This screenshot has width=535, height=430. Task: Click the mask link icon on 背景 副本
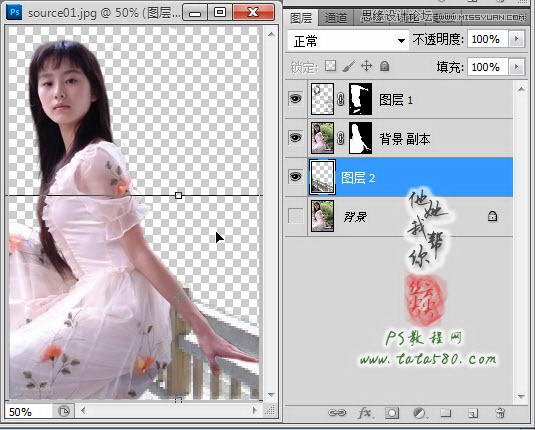coord(340,138)
